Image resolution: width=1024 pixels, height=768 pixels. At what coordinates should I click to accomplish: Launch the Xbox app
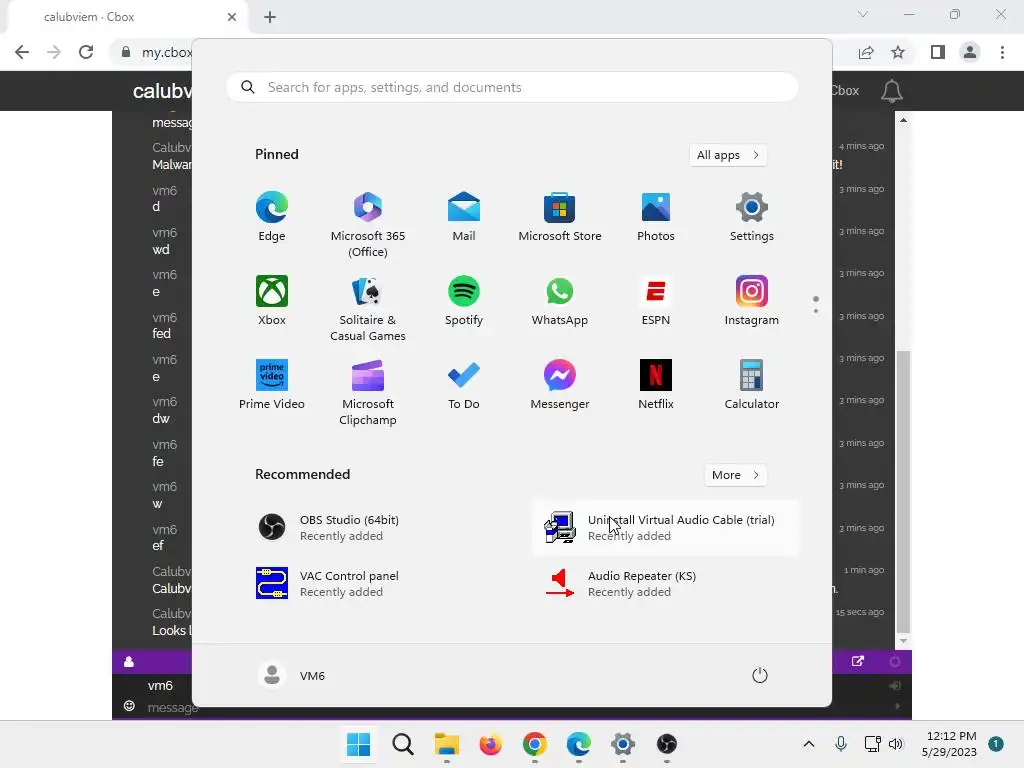click(272, 300)
